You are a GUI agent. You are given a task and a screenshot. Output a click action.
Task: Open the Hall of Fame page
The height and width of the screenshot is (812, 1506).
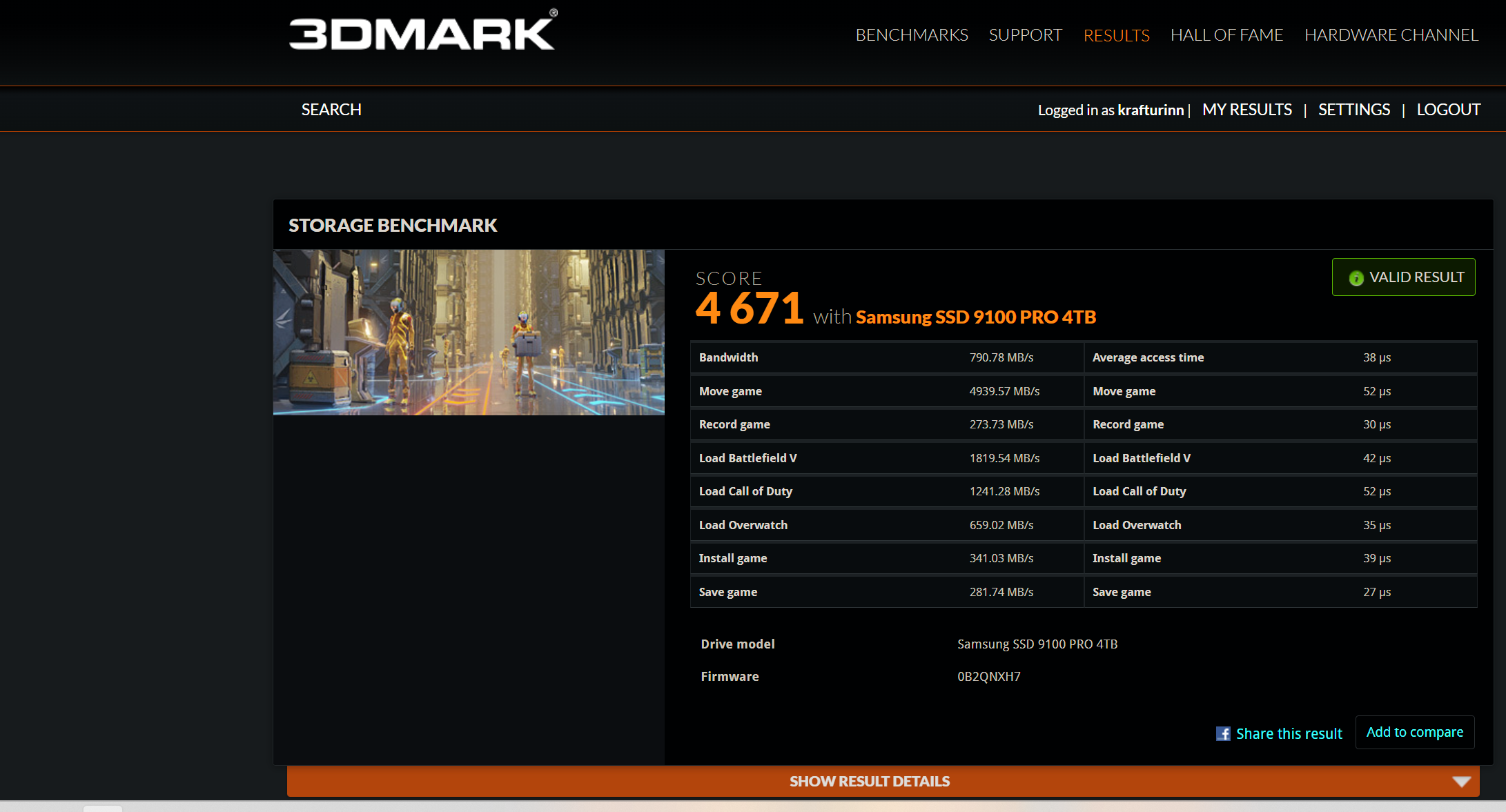pos(1226,35)
